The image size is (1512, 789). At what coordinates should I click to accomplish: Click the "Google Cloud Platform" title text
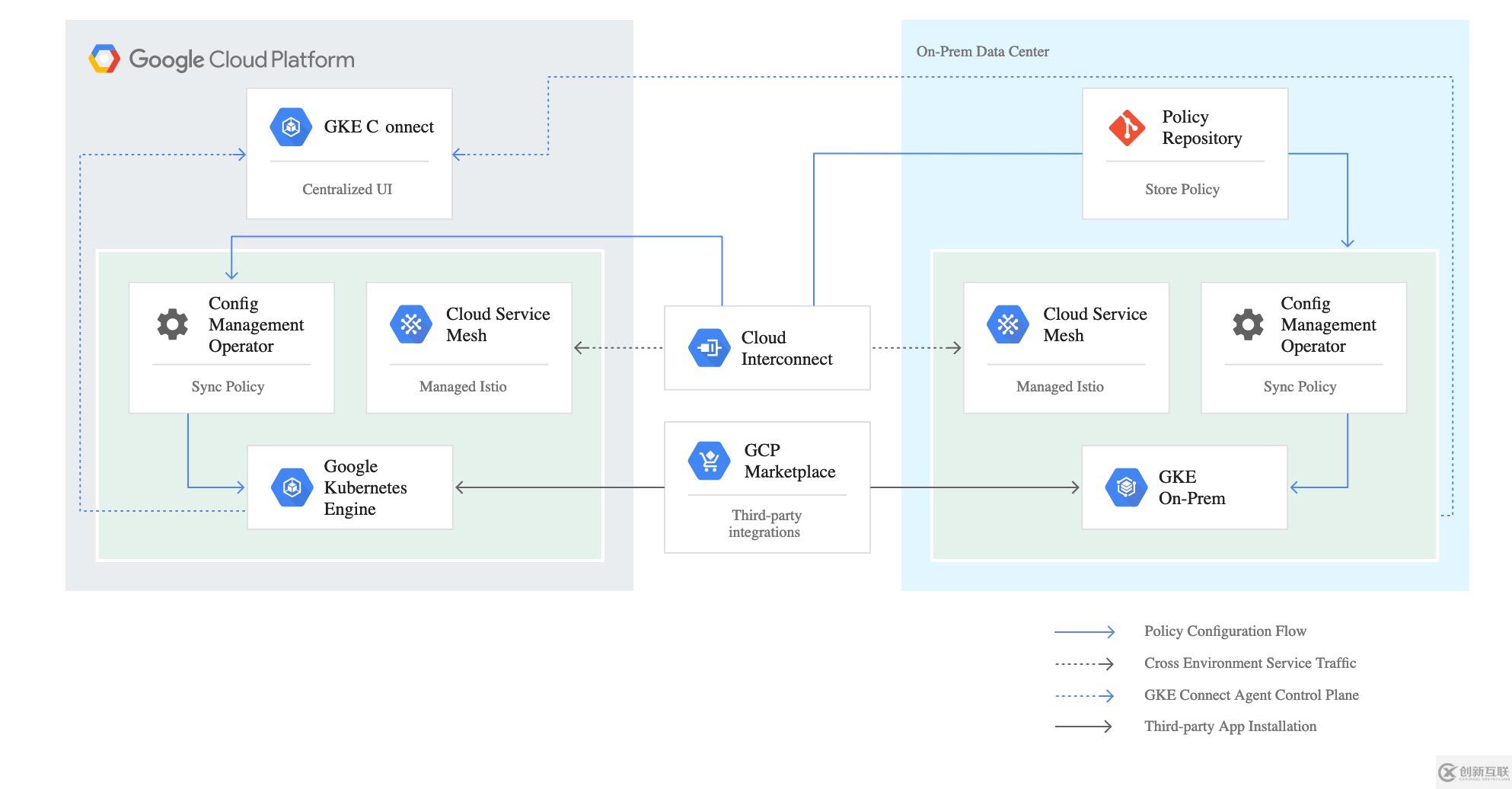tap(242, 59)
